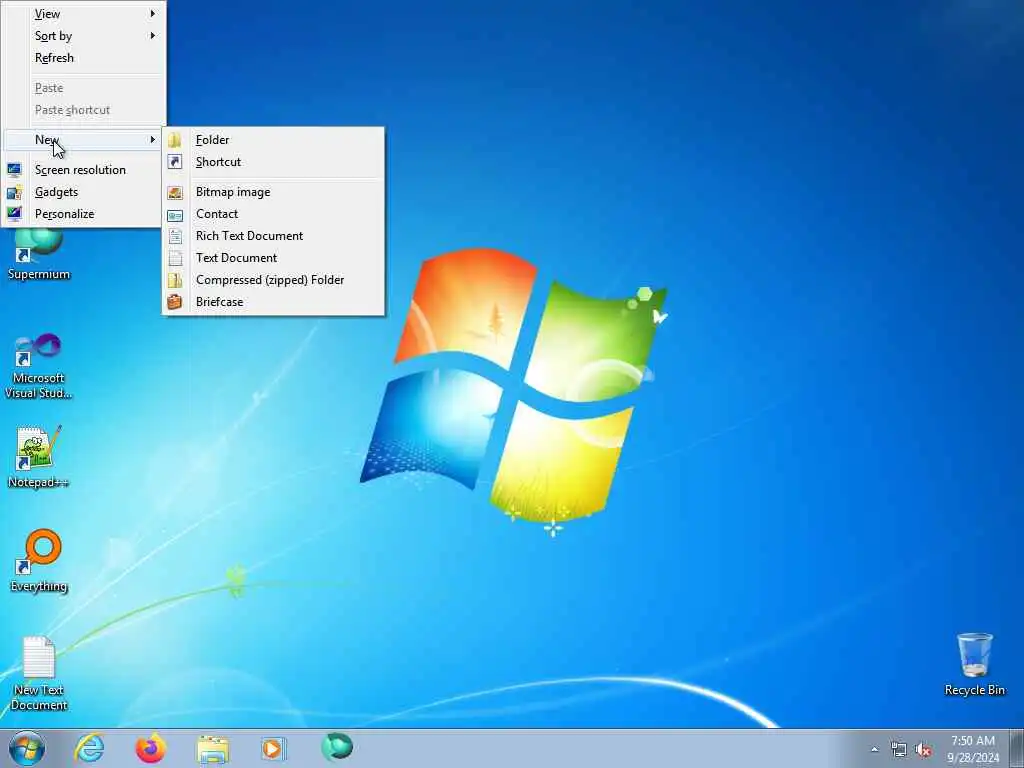Open the clock showing 7:50 AM
This screenshot has width=1024, height=768.
973,749
